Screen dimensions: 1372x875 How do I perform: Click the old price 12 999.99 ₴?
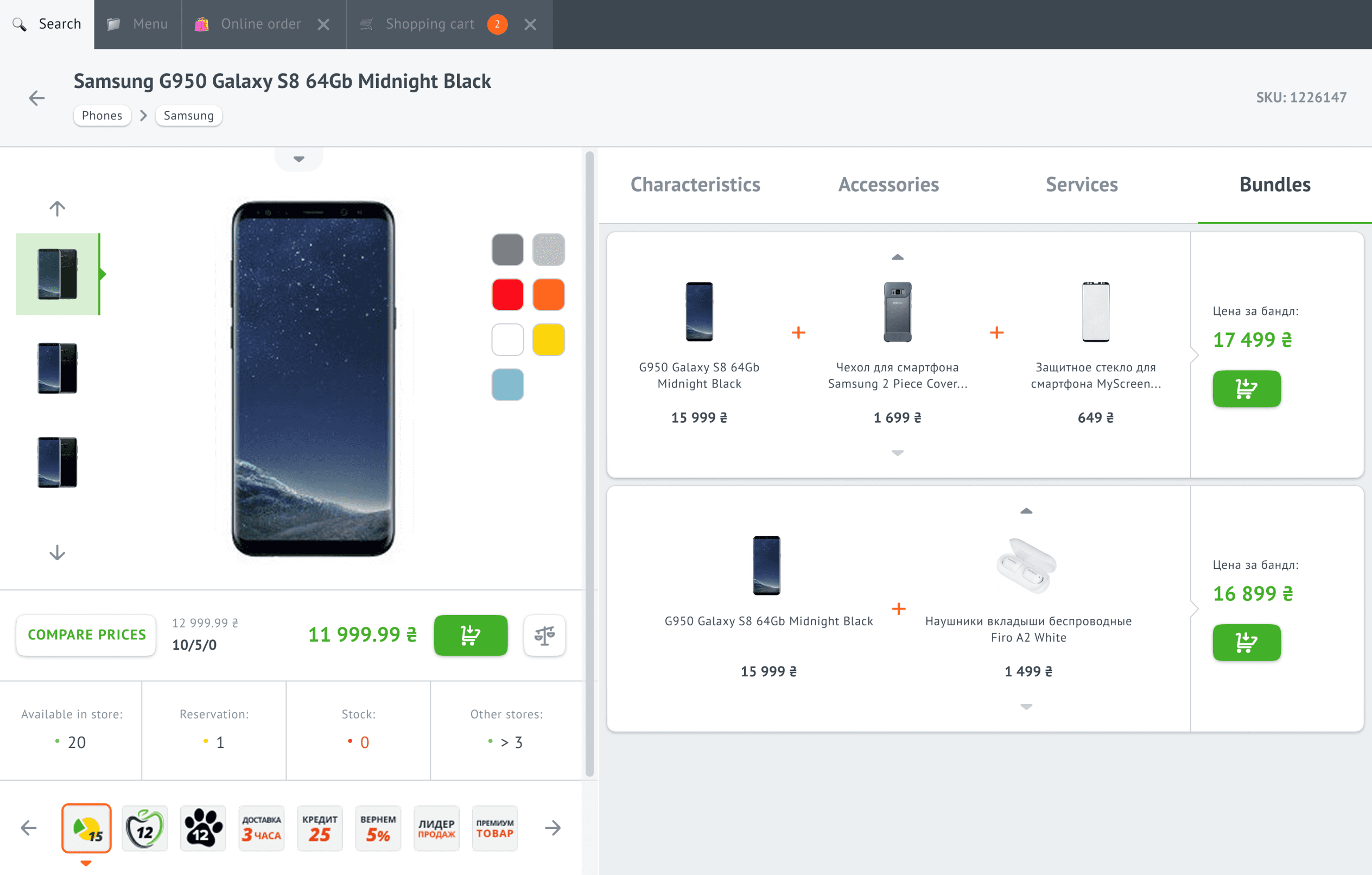[x=205, y=623]
